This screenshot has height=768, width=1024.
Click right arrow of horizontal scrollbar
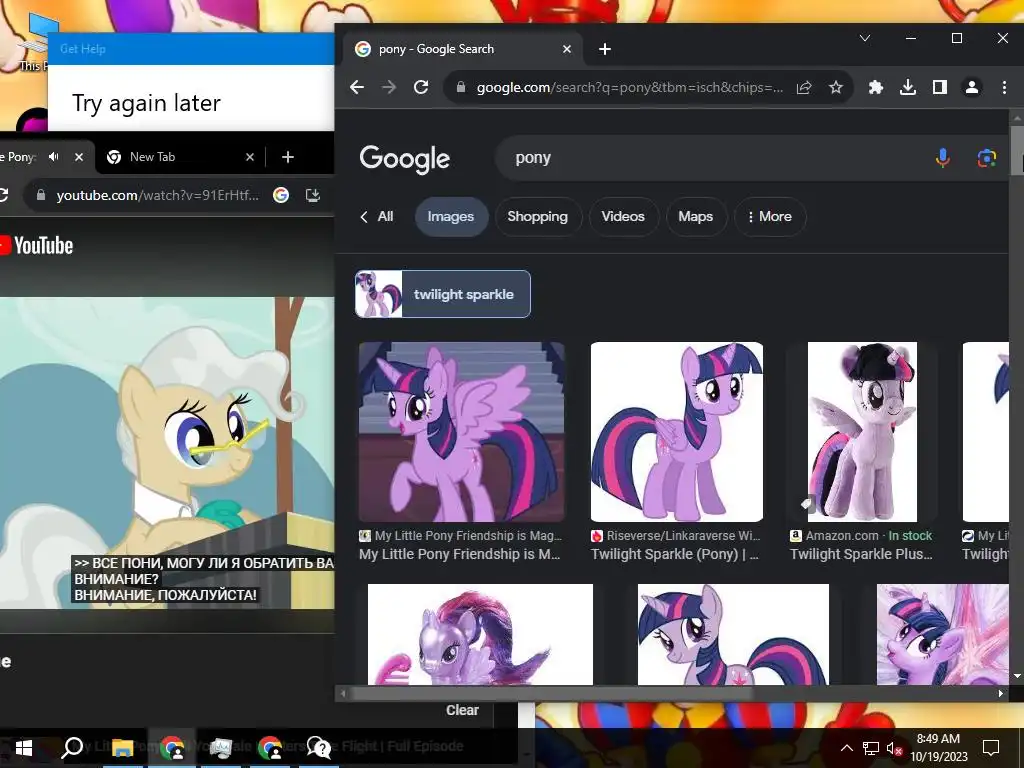coord(1000,694)
